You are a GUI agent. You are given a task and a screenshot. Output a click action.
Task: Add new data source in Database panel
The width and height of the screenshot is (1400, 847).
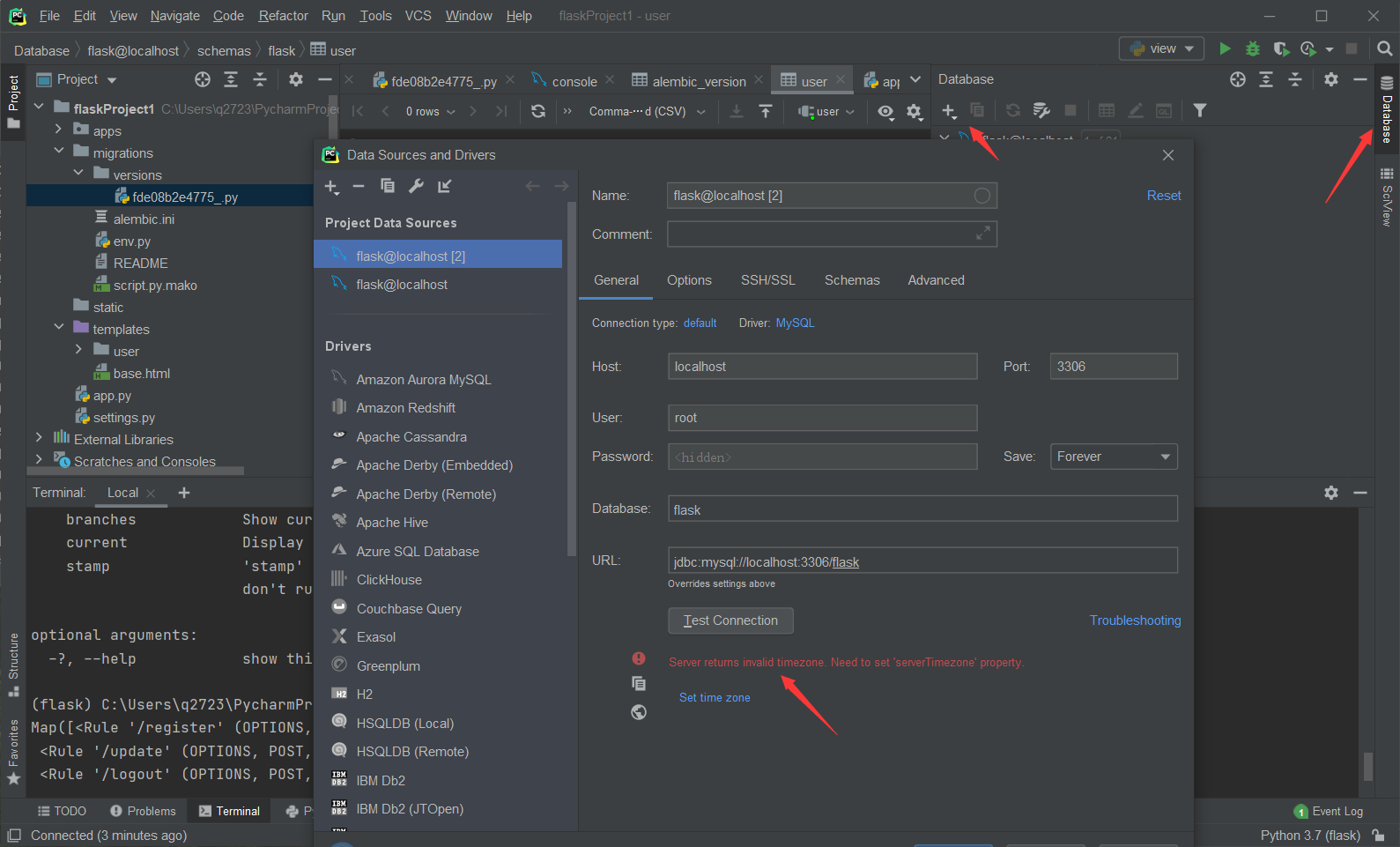[x=949, y=110]
